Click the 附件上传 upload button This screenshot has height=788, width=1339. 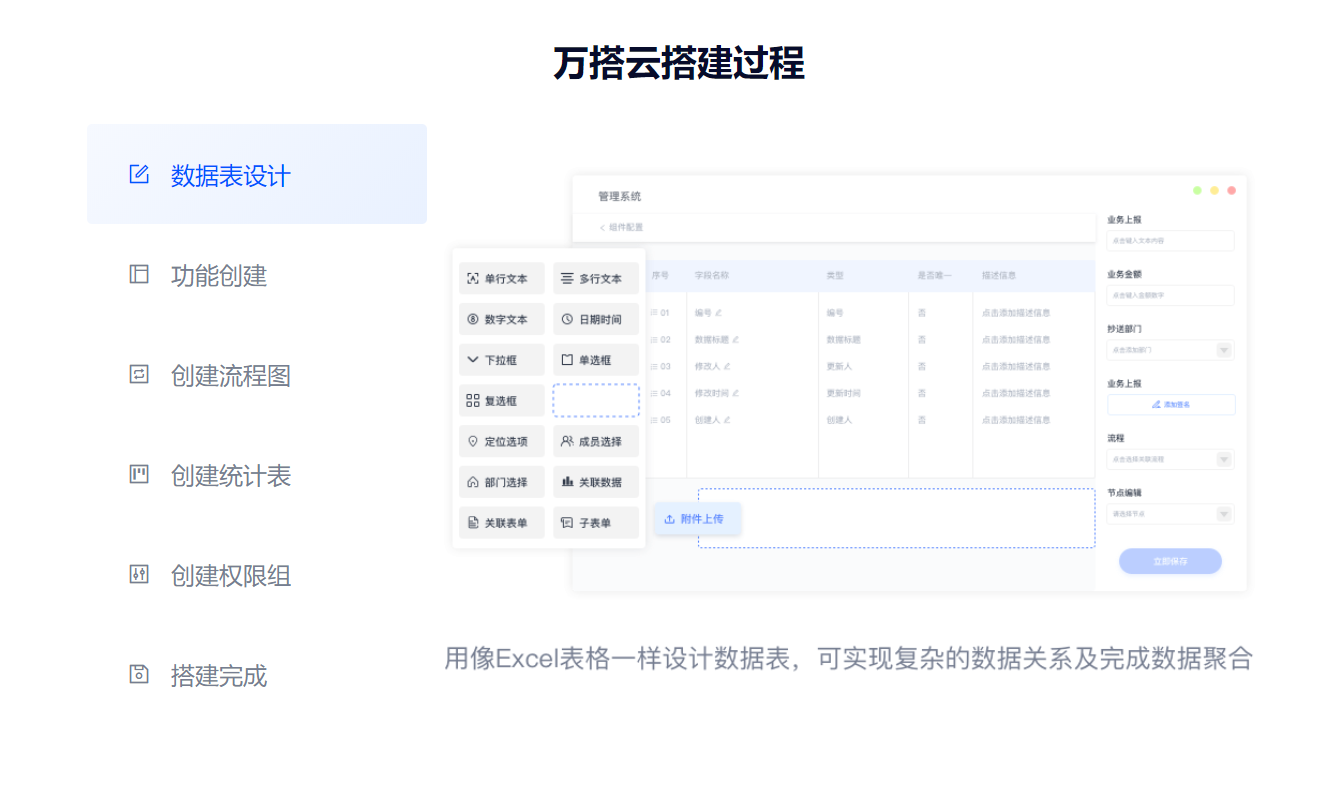click(x=698, y=519)
